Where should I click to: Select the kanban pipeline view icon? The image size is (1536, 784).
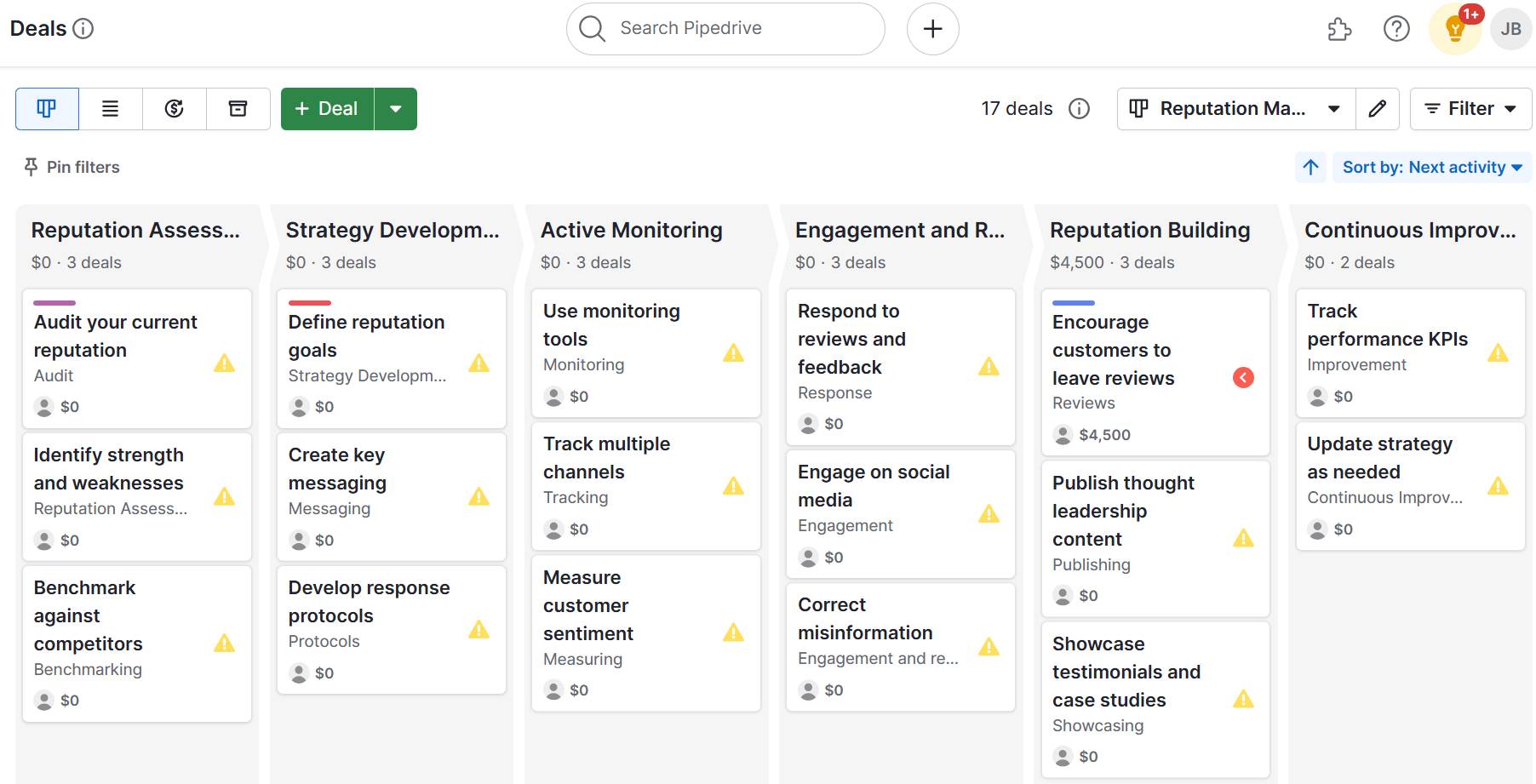coord(47,108)
